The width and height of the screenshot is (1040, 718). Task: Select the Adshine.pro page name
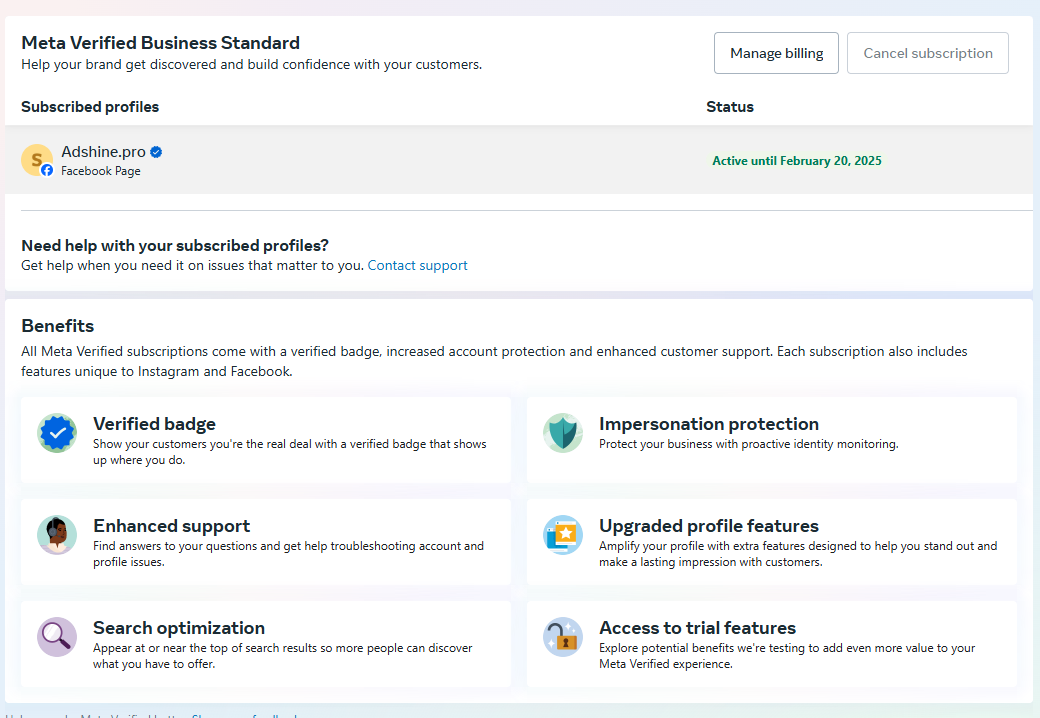point(103,152)
